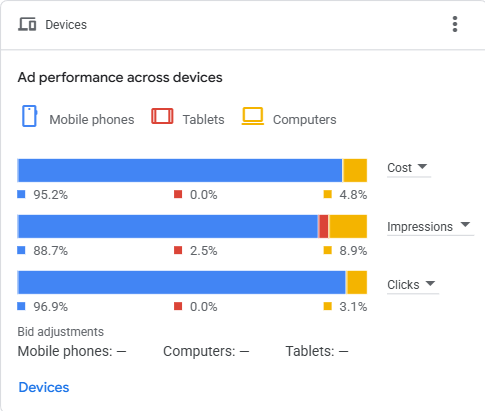Click the blue segment of Clicks bar
The width and height of the screenshot is (485, 411).
tap(181, 282)
